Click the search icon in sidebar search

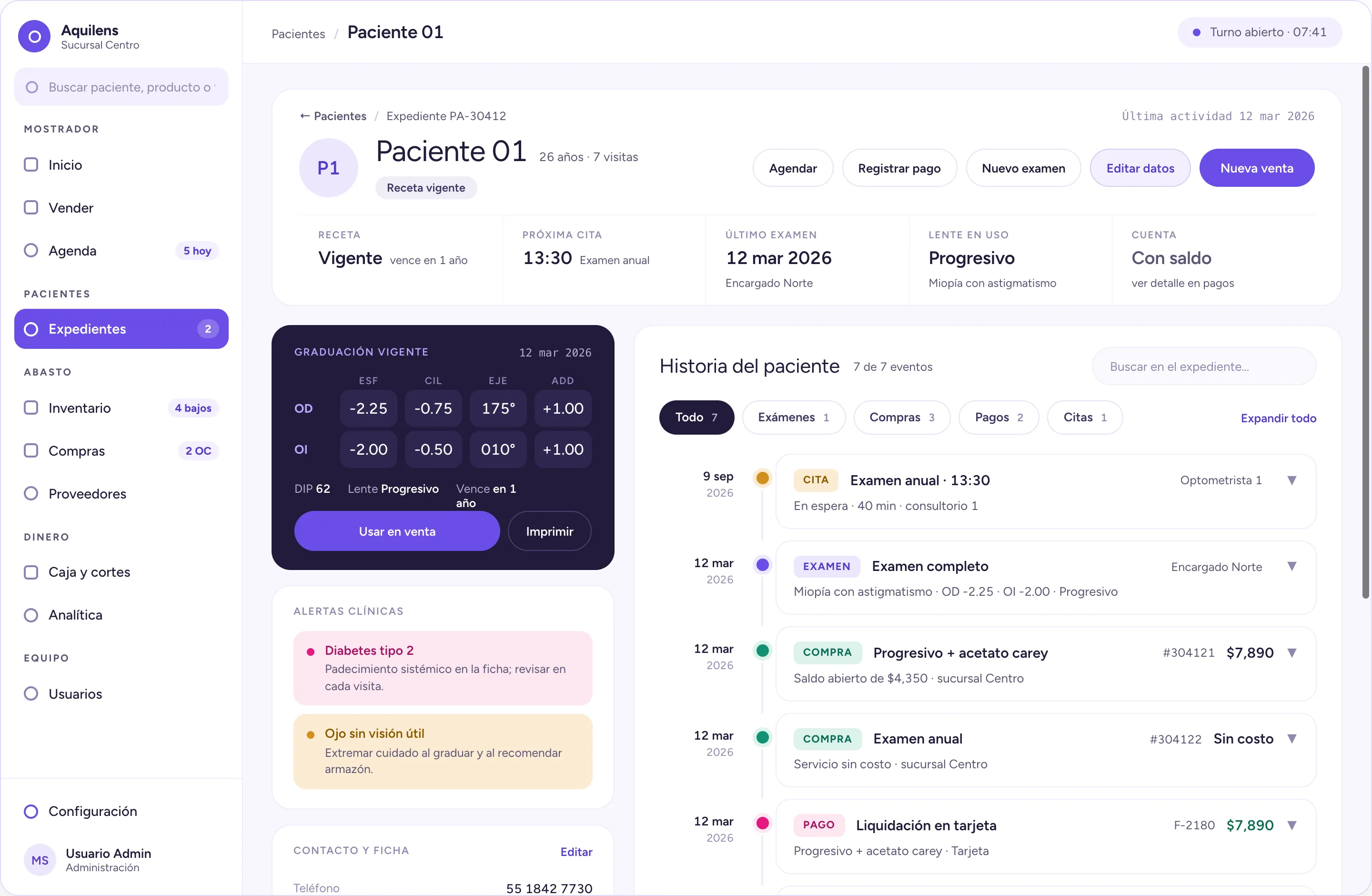(32, 87)
